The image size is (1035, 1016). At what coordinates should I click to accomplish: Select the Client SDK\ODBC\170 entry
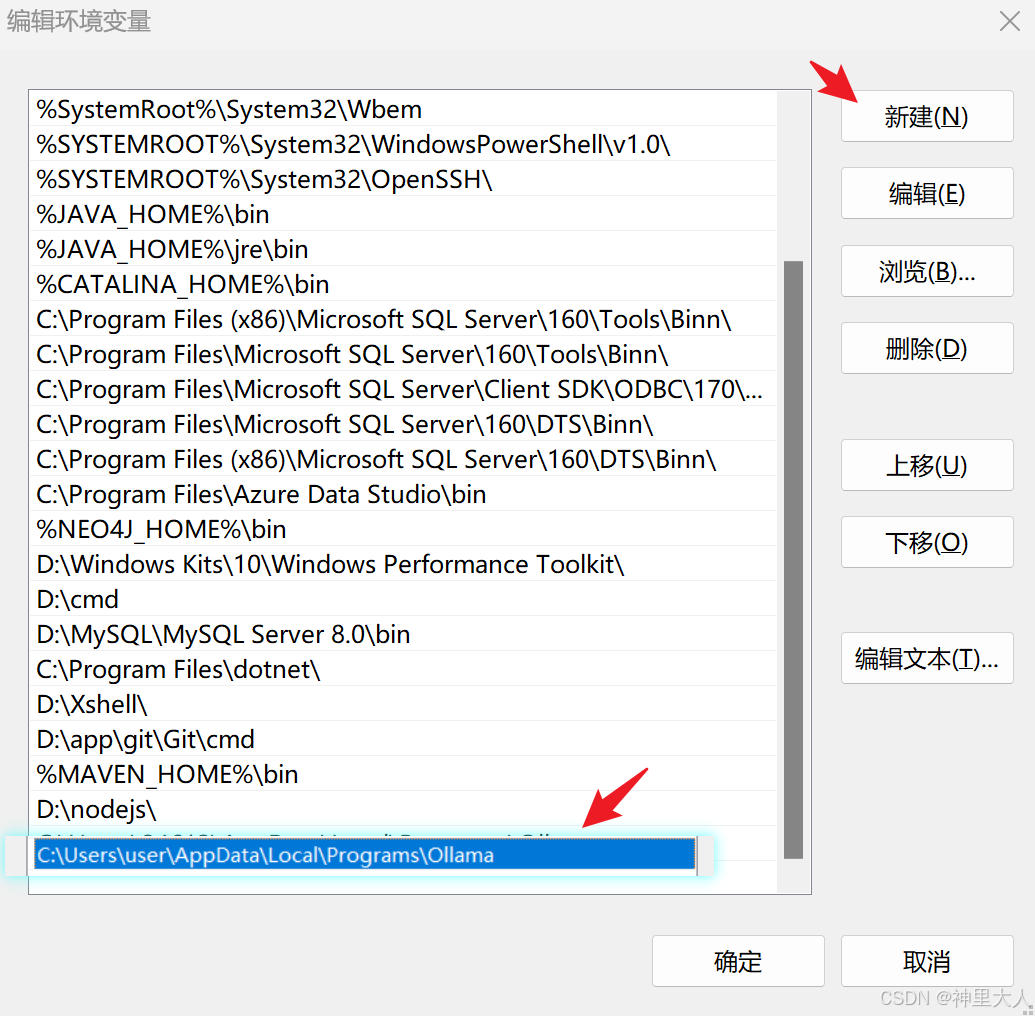[403, 389]
